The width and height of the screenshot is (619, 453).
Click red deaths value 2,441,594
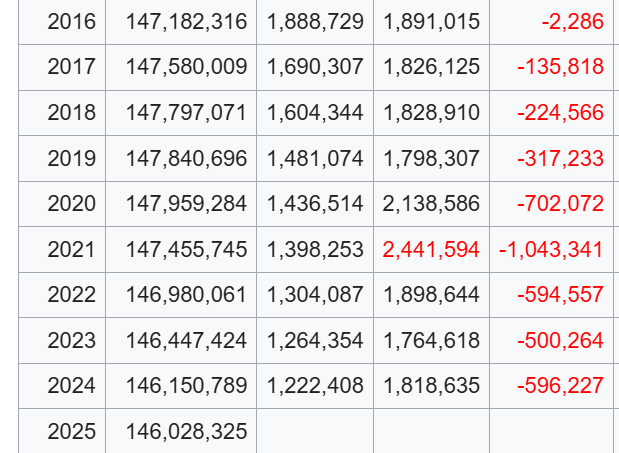[x=431, y=249]
